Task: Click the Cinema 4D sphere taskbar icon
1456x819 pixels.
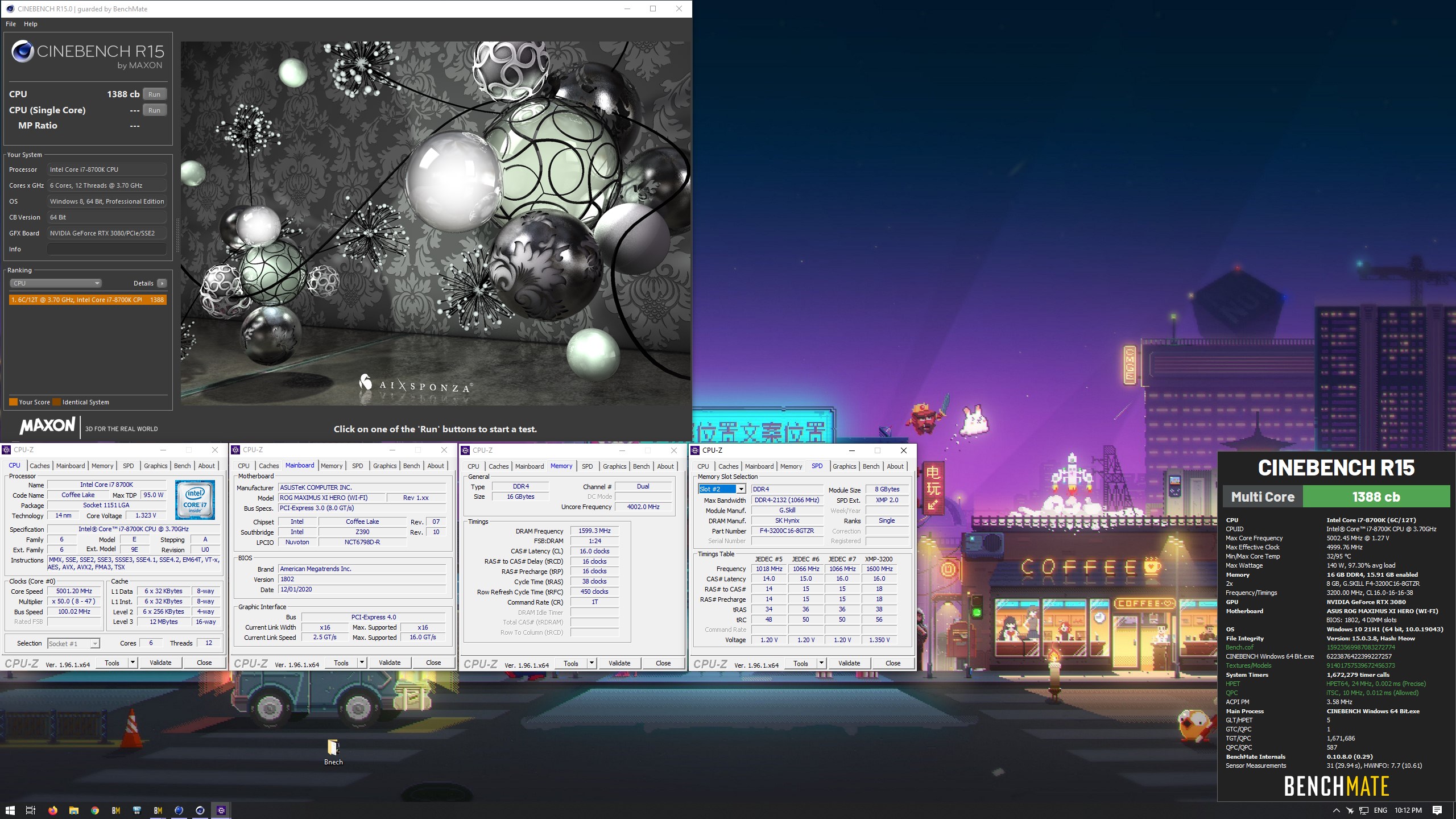Action: [200, 810]
